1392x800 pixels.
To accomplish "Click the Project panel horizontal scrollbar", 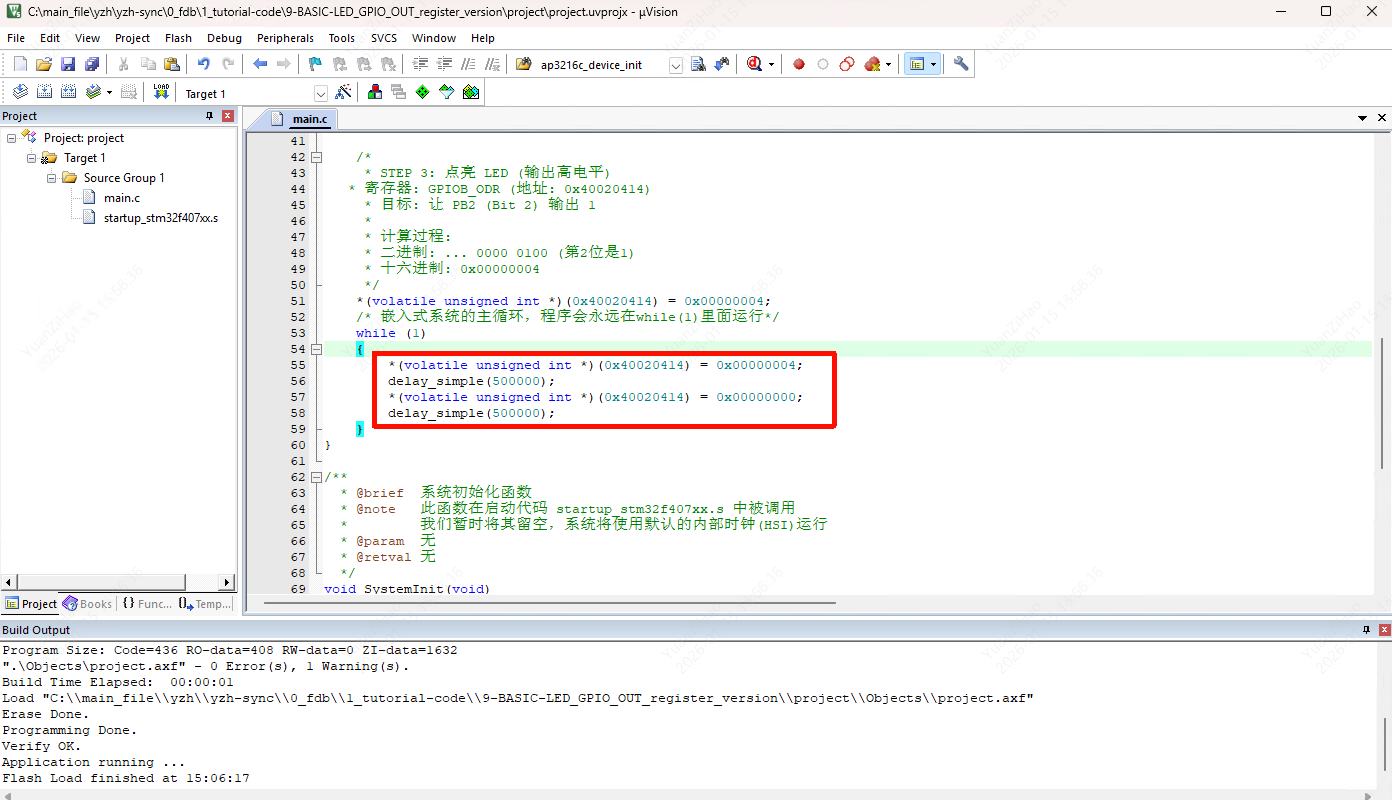I will point(118,582).
